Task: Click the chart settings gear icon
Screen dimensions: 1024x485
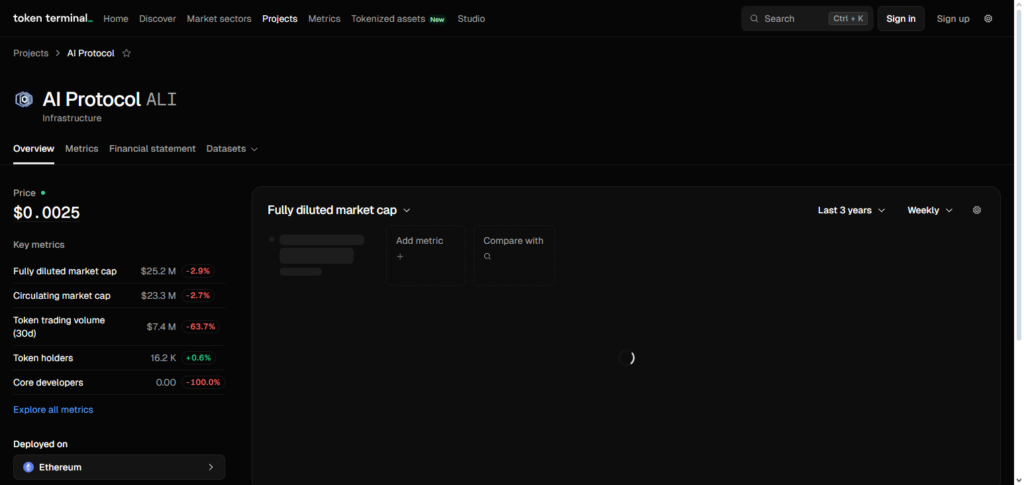Action: [977, 210]
